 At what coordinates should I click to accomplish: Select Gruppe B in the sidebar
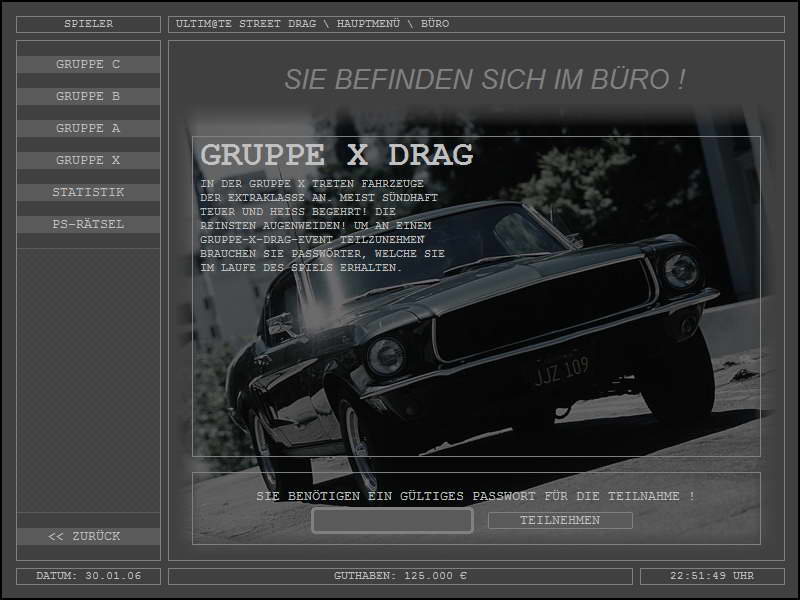pos(88,96)
